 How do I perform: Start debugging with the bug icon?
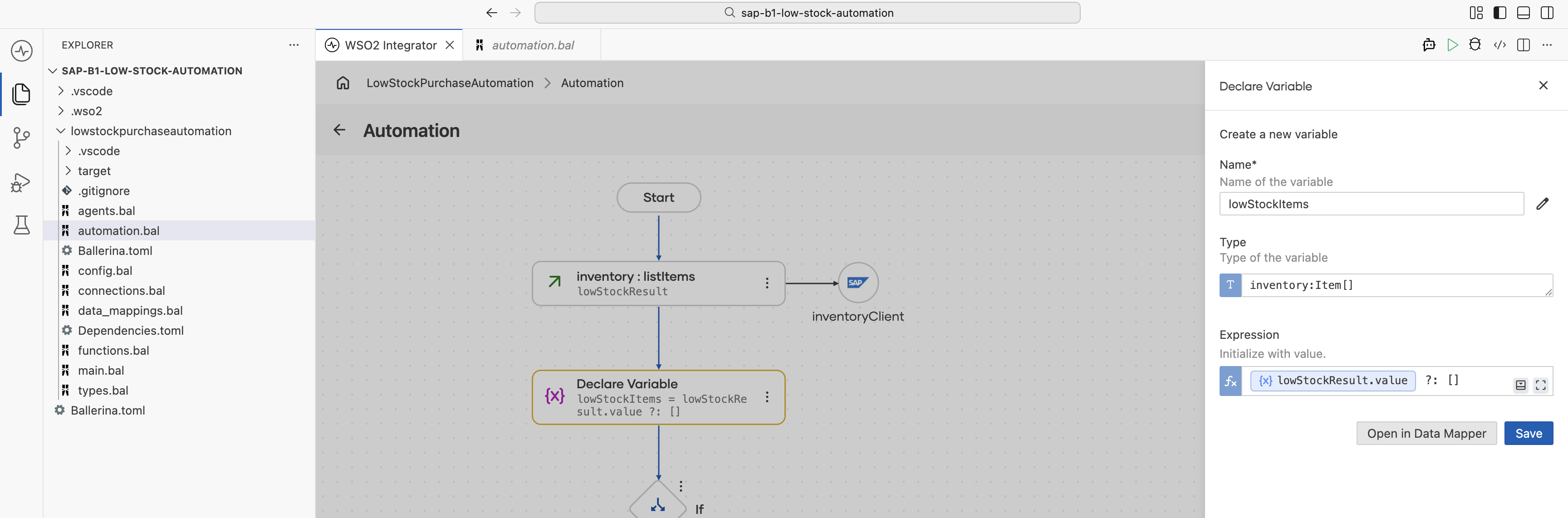click(x=1475, y=45)
